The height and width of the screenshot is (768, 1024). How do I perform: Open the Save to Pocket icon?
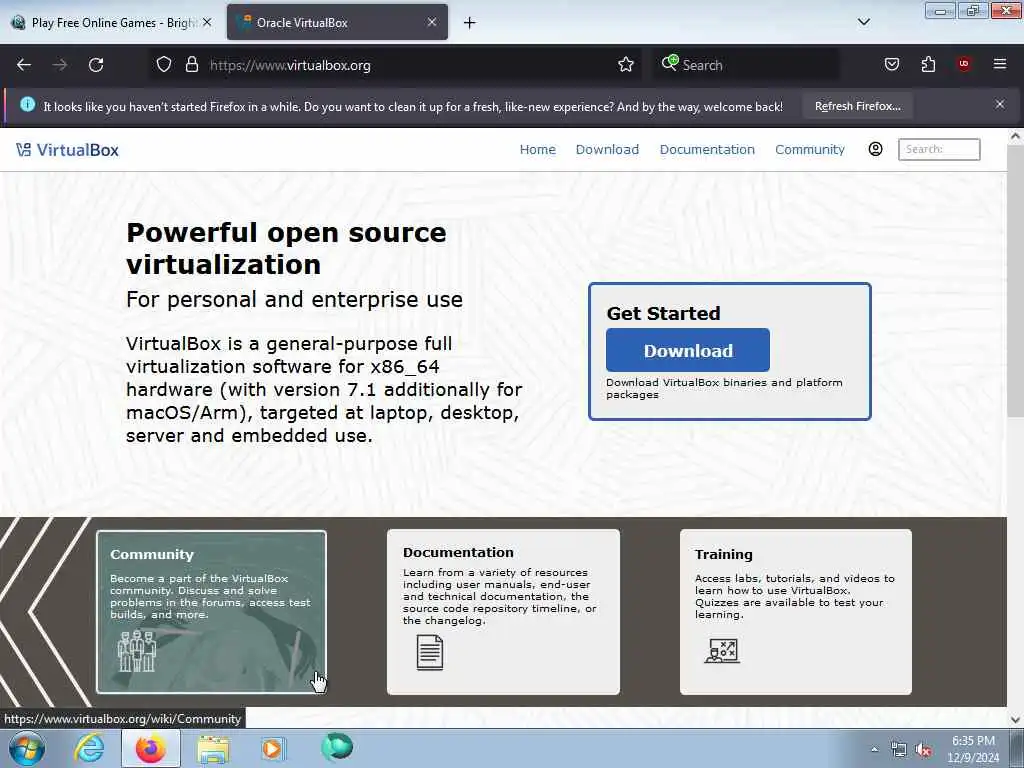(x=891, y=64)
